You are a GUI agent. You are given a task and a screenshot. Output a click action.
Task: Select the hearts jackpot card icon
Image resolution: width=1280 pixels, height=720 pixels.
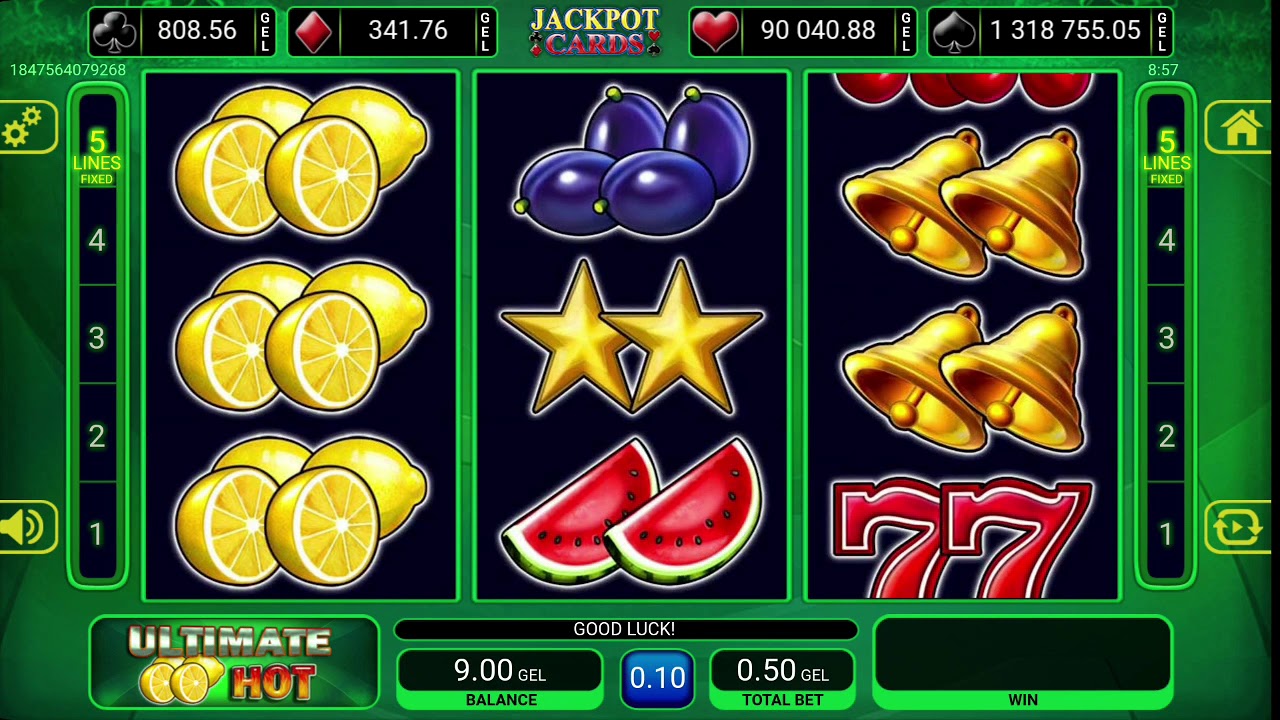click(714, 32)
